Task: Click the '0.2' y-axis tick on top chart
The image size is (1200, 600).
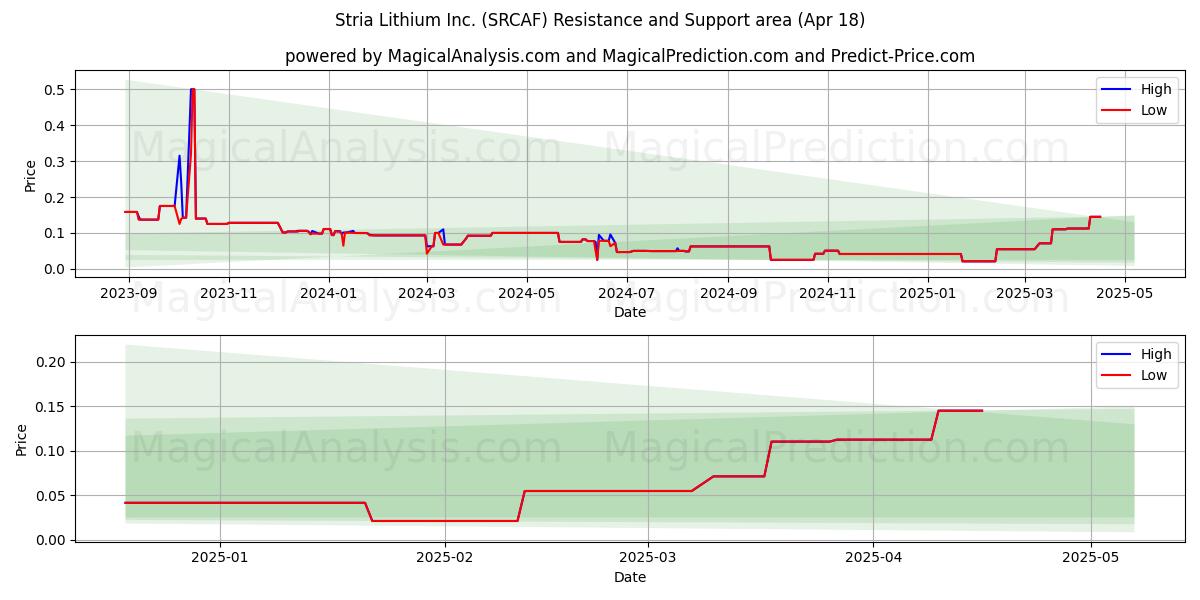Action: coord(56,198)
